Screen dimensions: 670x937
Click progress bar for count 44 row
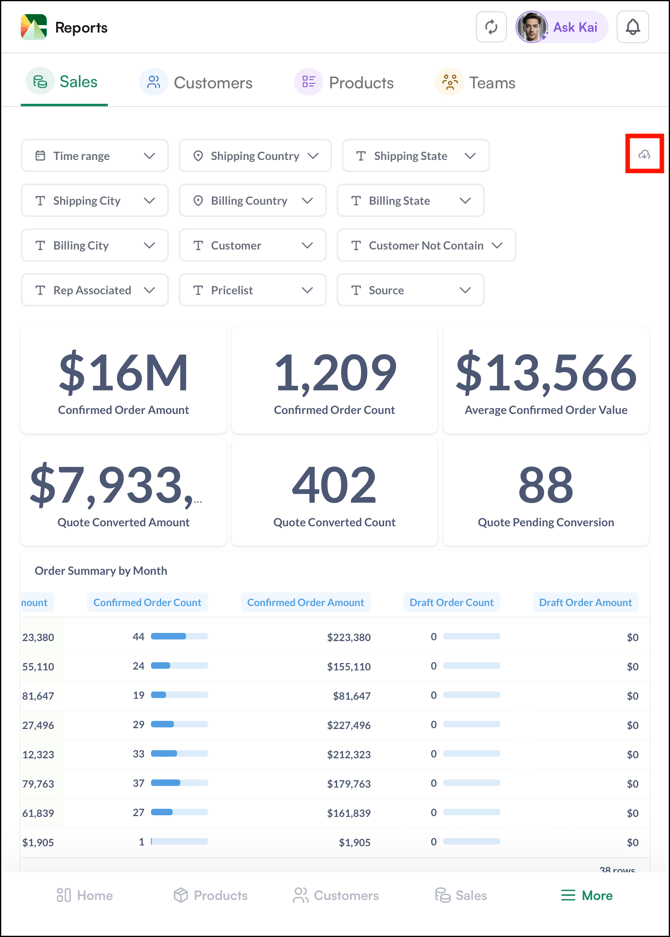(179, 637)
